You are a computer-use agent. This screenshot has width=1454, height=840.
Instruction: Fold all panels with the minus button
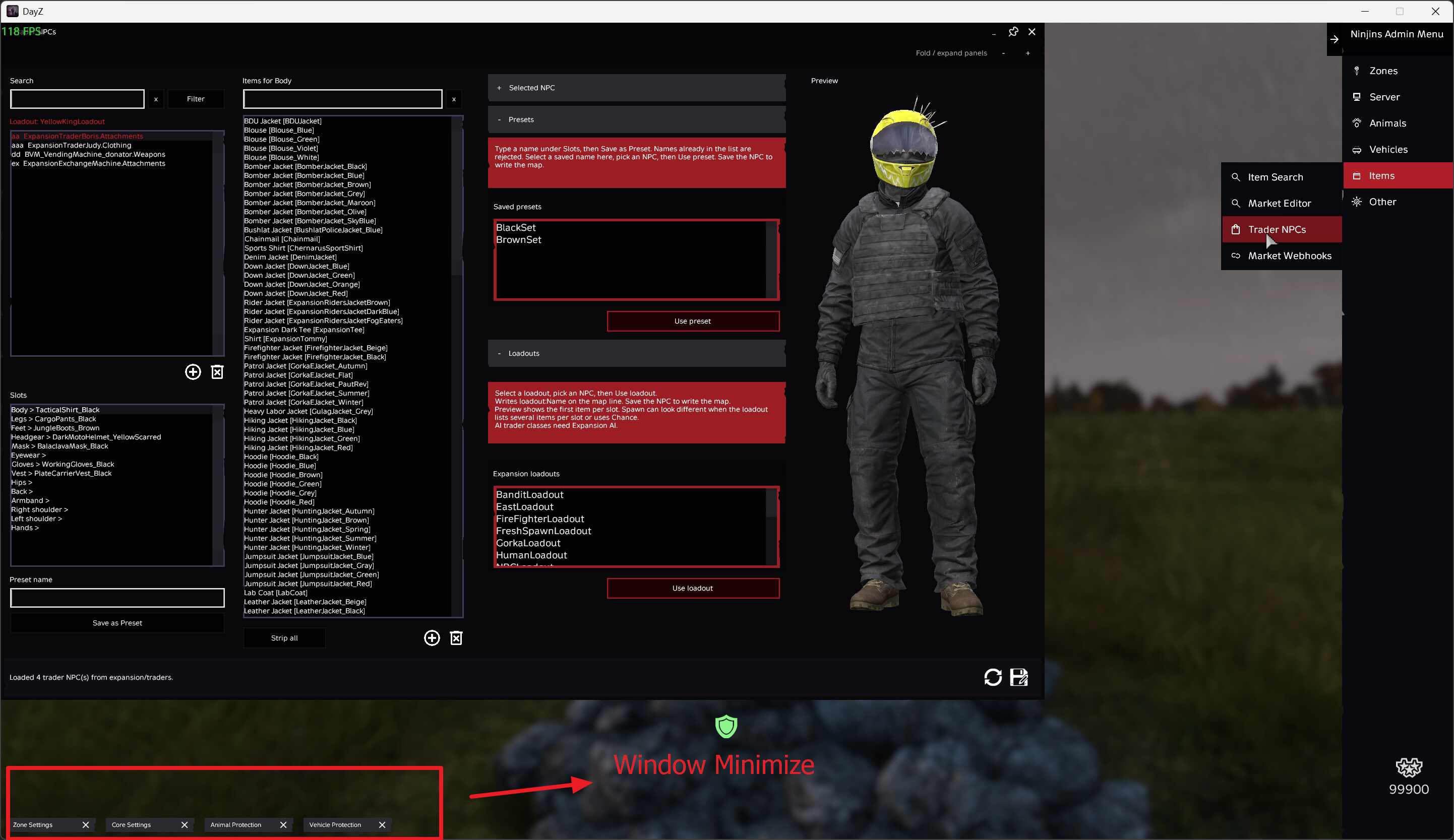pyautogui.click(x=1003, y=53)
